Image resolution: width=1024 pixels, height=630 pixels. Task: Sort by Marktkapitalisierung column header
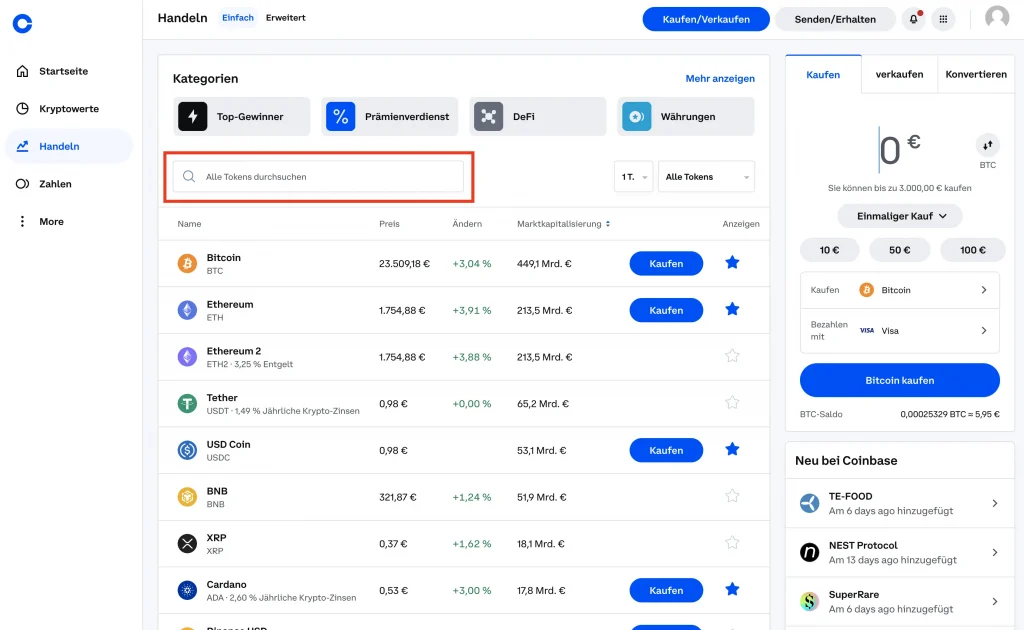[x=564, y=224]
